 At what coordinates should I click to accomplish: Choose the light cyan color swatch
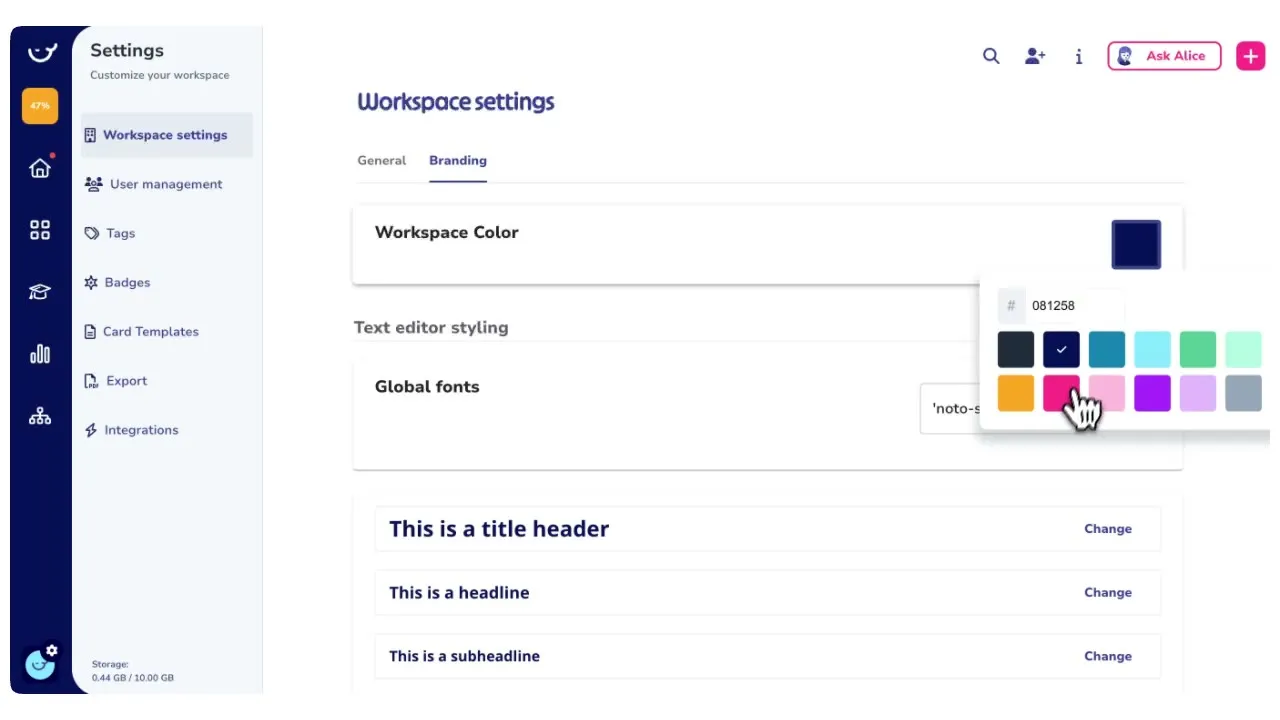[x=1152, y=350]
